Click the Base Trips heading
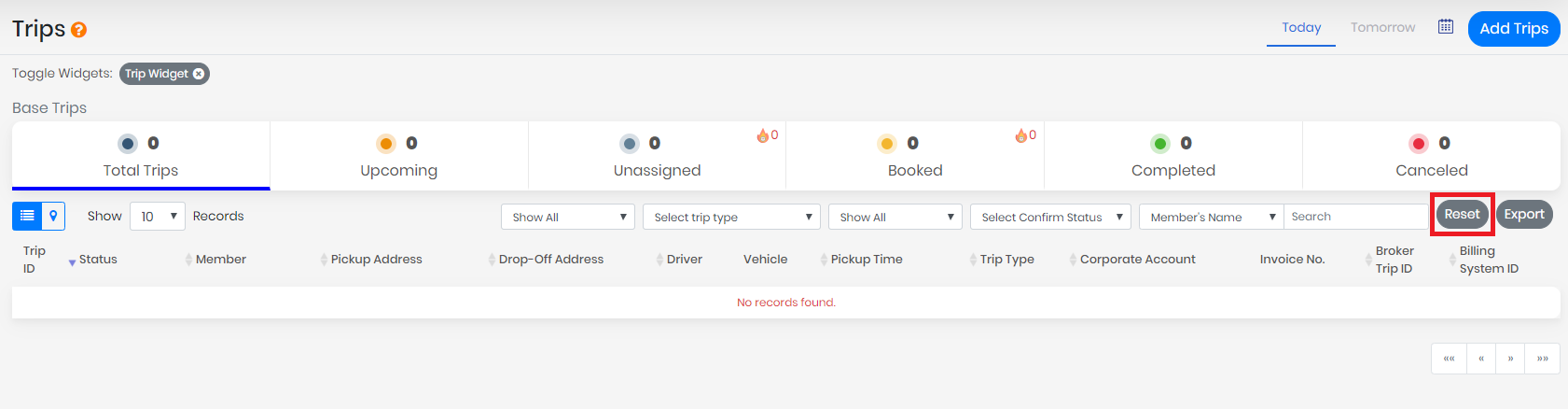 [x=49, y=108]
